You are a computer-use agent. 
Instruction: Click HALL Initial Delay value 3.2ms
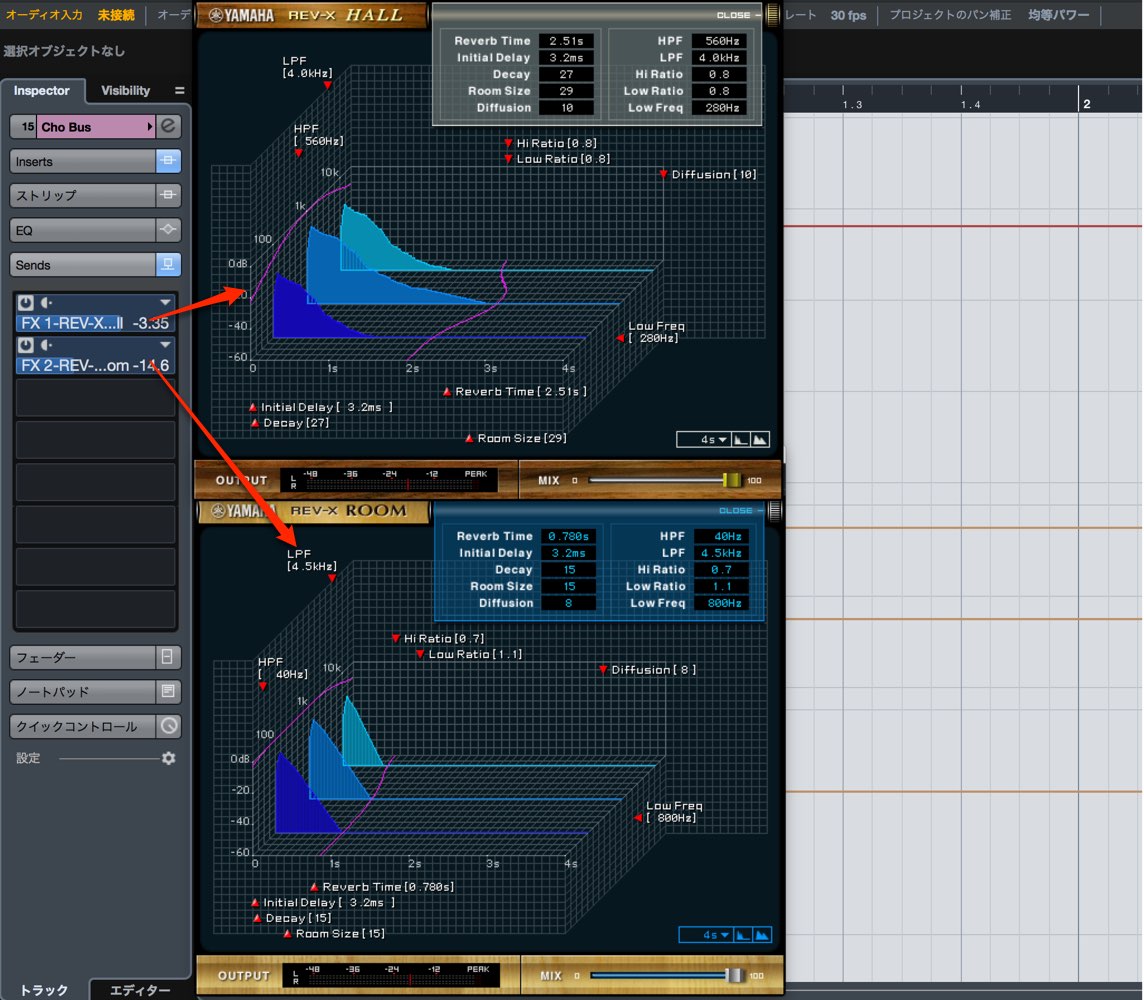point(566,58)
